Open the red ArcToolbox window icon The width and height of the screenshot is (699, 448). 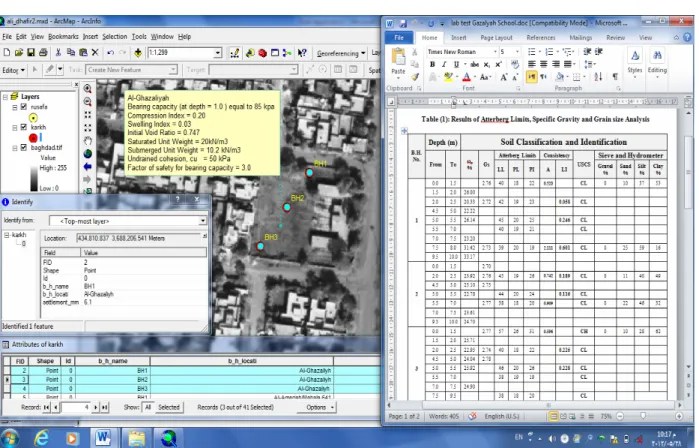(x=263, y=53)
